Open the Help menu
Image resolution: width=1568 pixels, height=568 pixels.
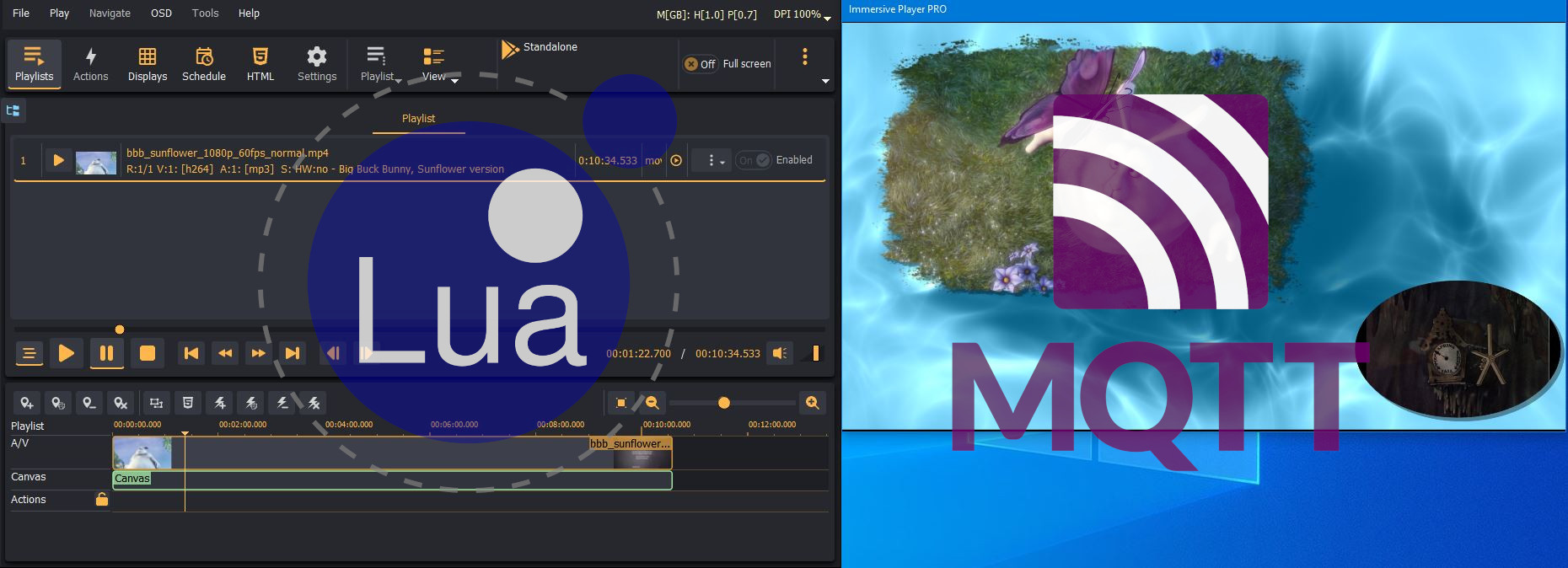tap(249, 13)
